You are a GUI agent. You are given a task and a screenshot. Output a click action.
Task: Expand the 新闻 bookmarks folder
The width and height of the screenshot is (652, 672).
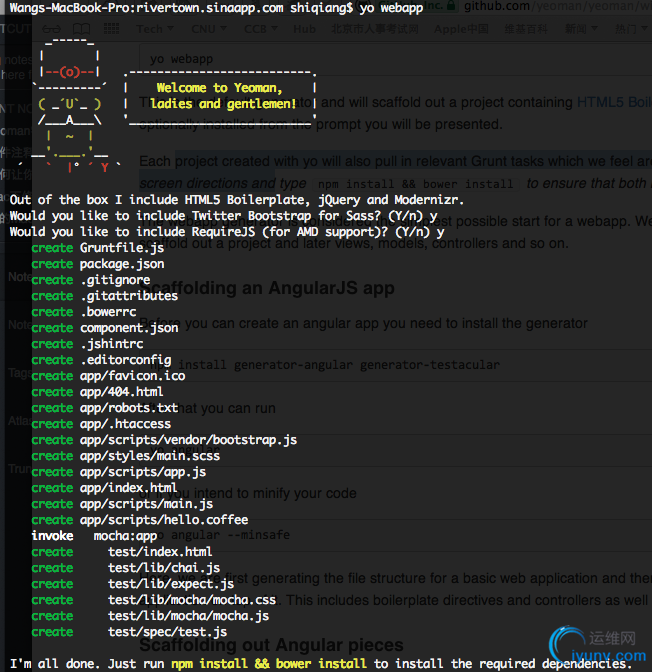tap(581, 29)
